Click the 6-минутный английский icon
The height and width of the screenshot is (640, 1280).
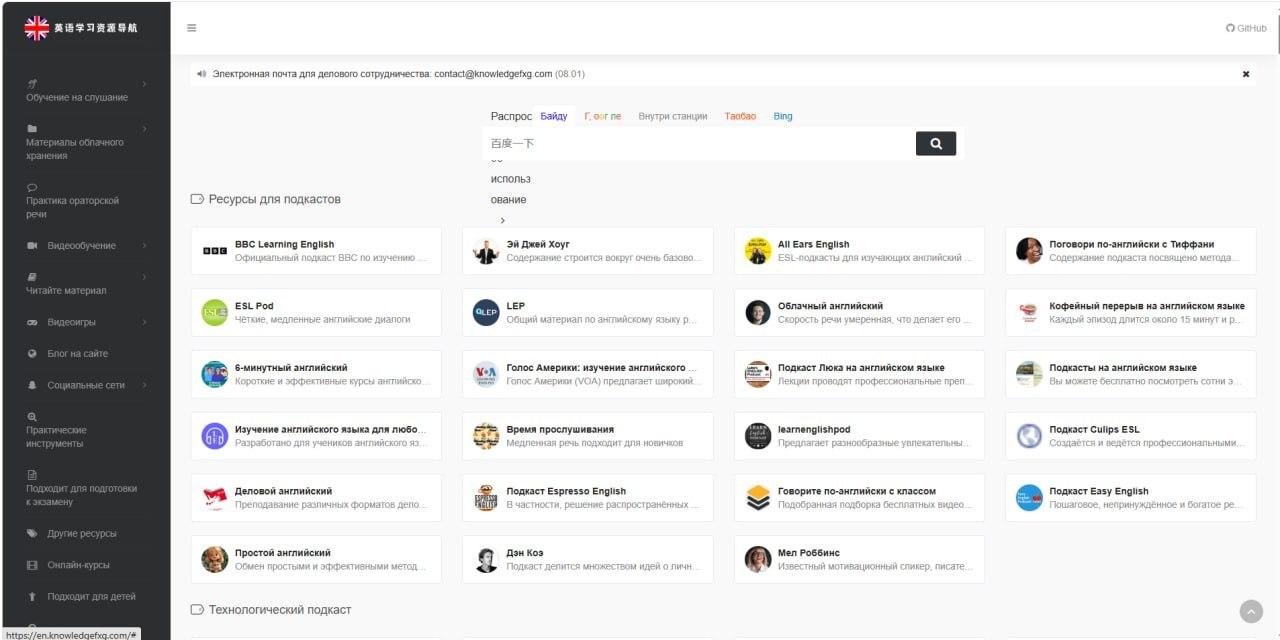coord(215,374)
